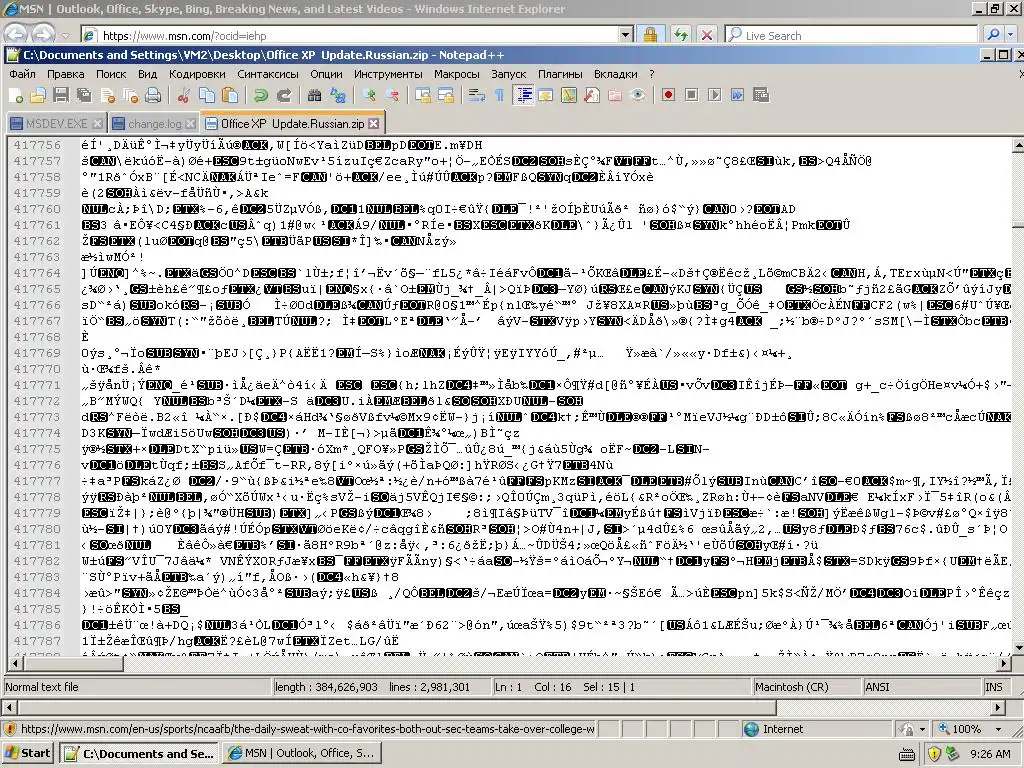Image resolution: width=1024 pixels, height=768 pixels.
Task: Open the Файл menu
Action: pos(22,74)
